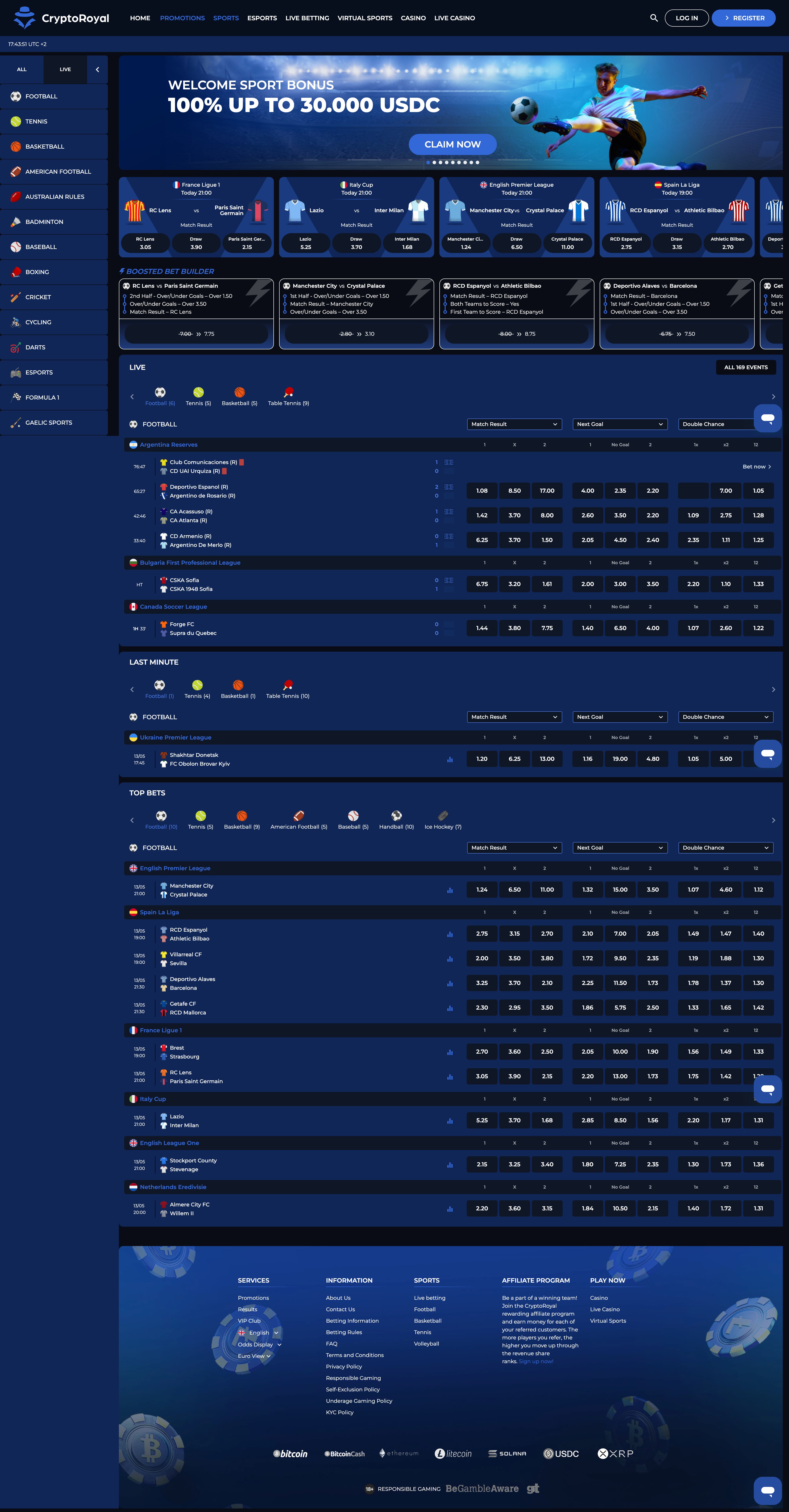Open Match Result dropdown in Last Minute
Screen dimensions: 789x1512
tap(514, 717)
